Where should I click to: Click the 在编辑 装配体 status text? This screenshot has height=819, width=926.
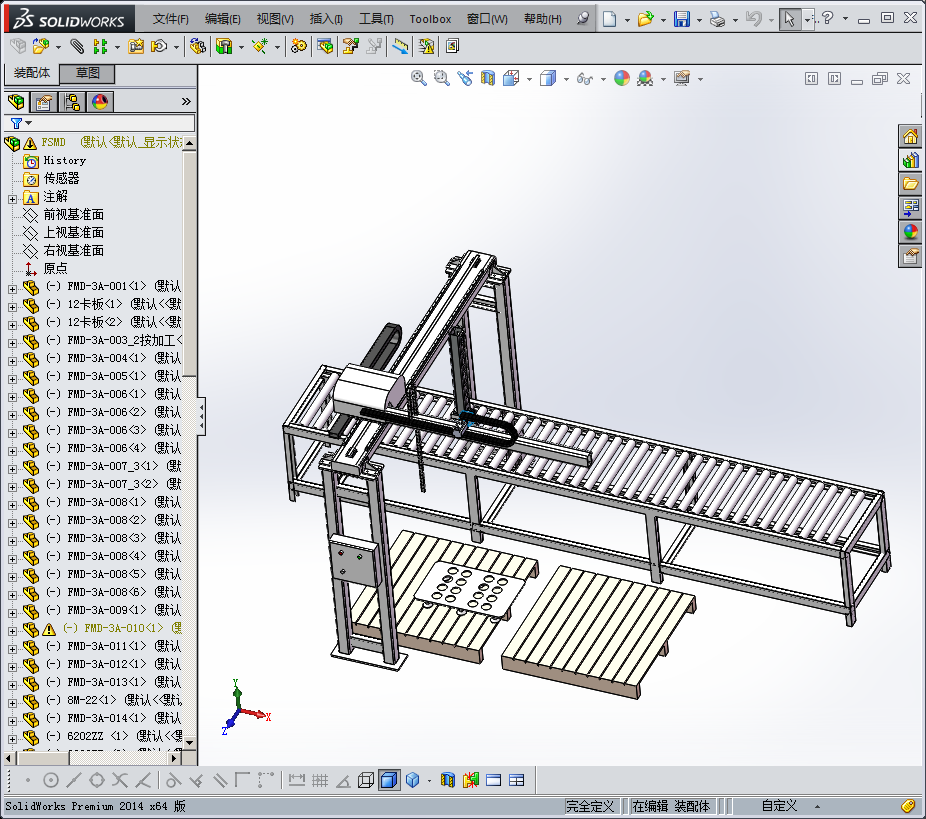point(671,806)
